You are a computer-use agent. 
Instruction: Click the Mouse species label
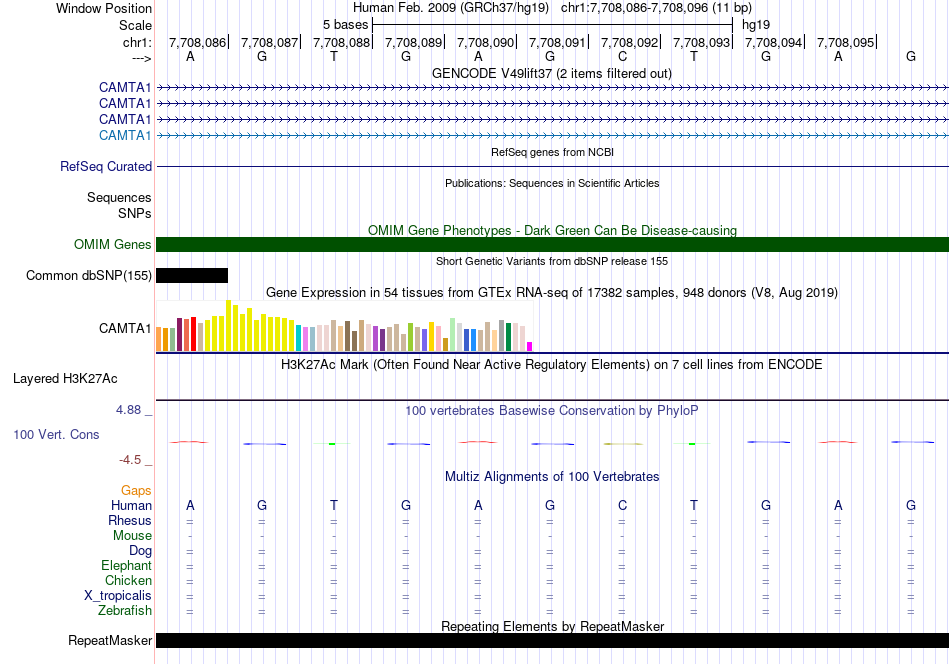(x=132, y=536)
